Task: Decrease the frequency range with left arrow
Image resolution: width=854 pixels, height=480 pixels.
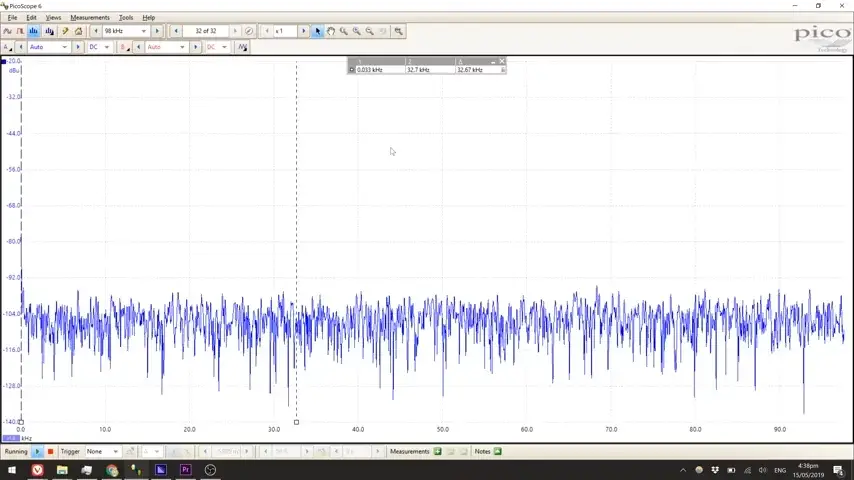Action: [x=96, y=31]
